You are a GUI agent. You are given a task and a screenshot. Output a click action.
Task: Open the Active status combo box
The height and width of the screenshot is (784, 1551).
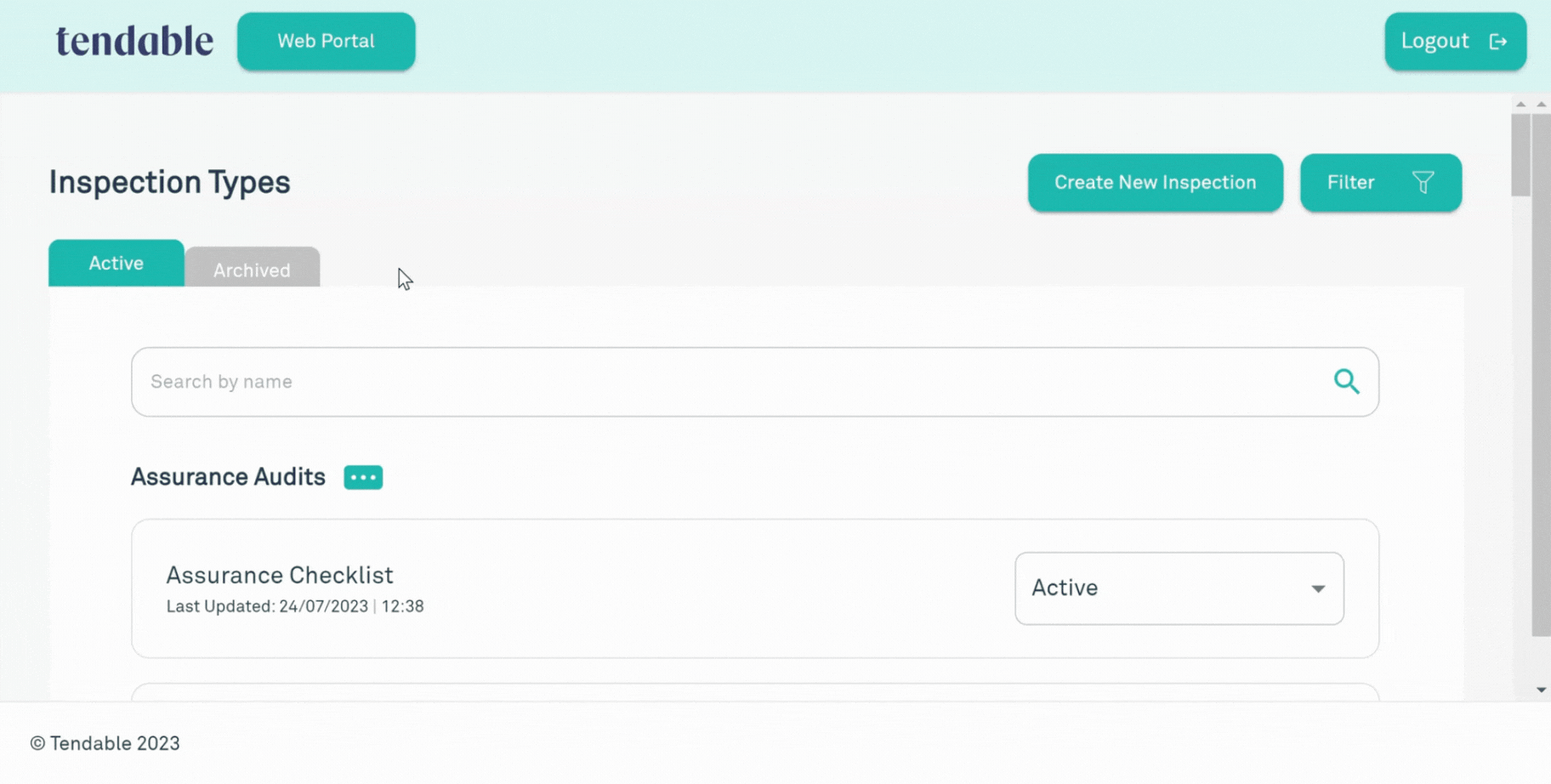click(x=1165, y=588)
